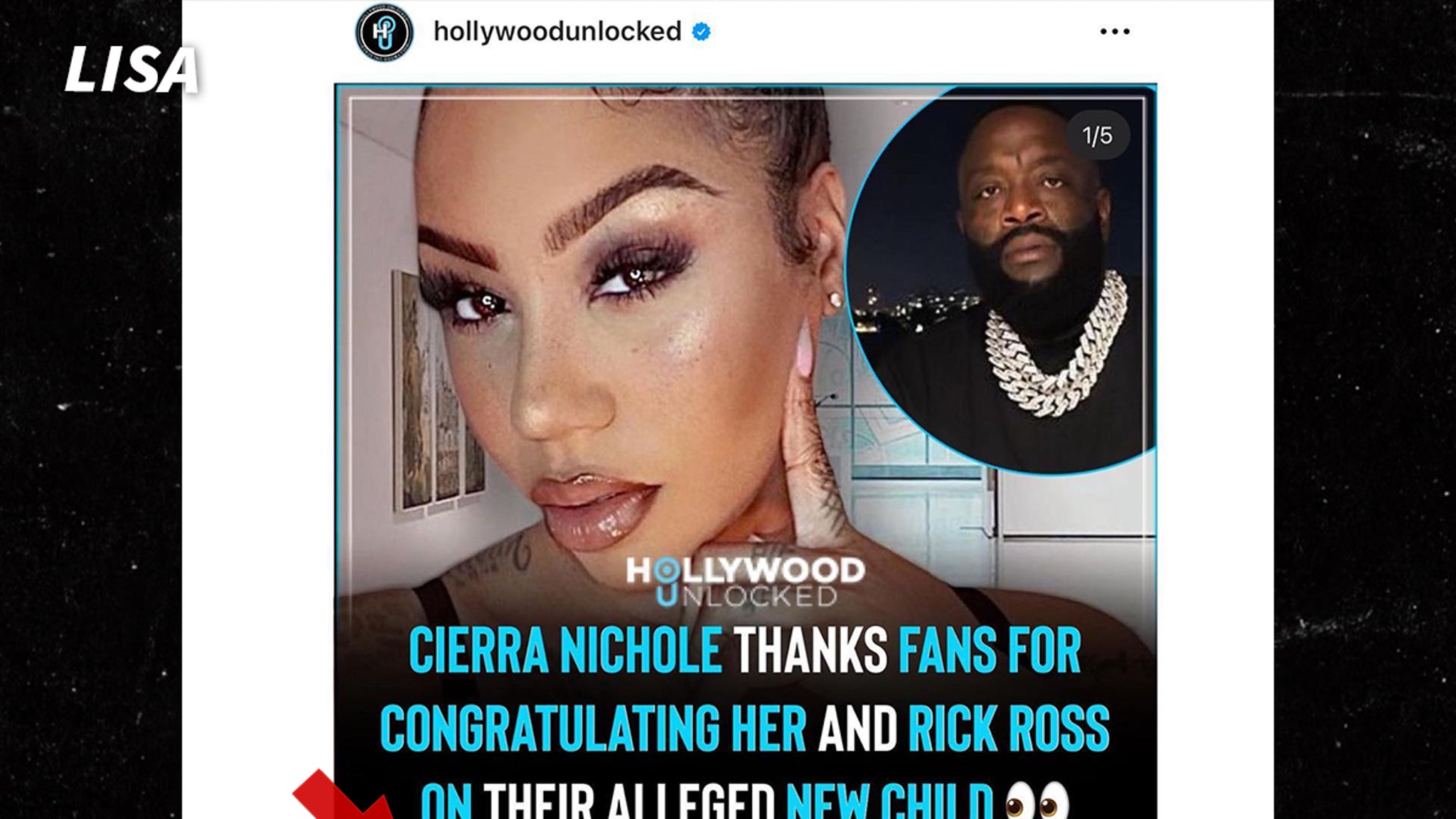Image resolution: width=1456 pixels, height=819 pixels.
Task: Click the Cierra Nichole headline text
Action: (x=565, y=650)
